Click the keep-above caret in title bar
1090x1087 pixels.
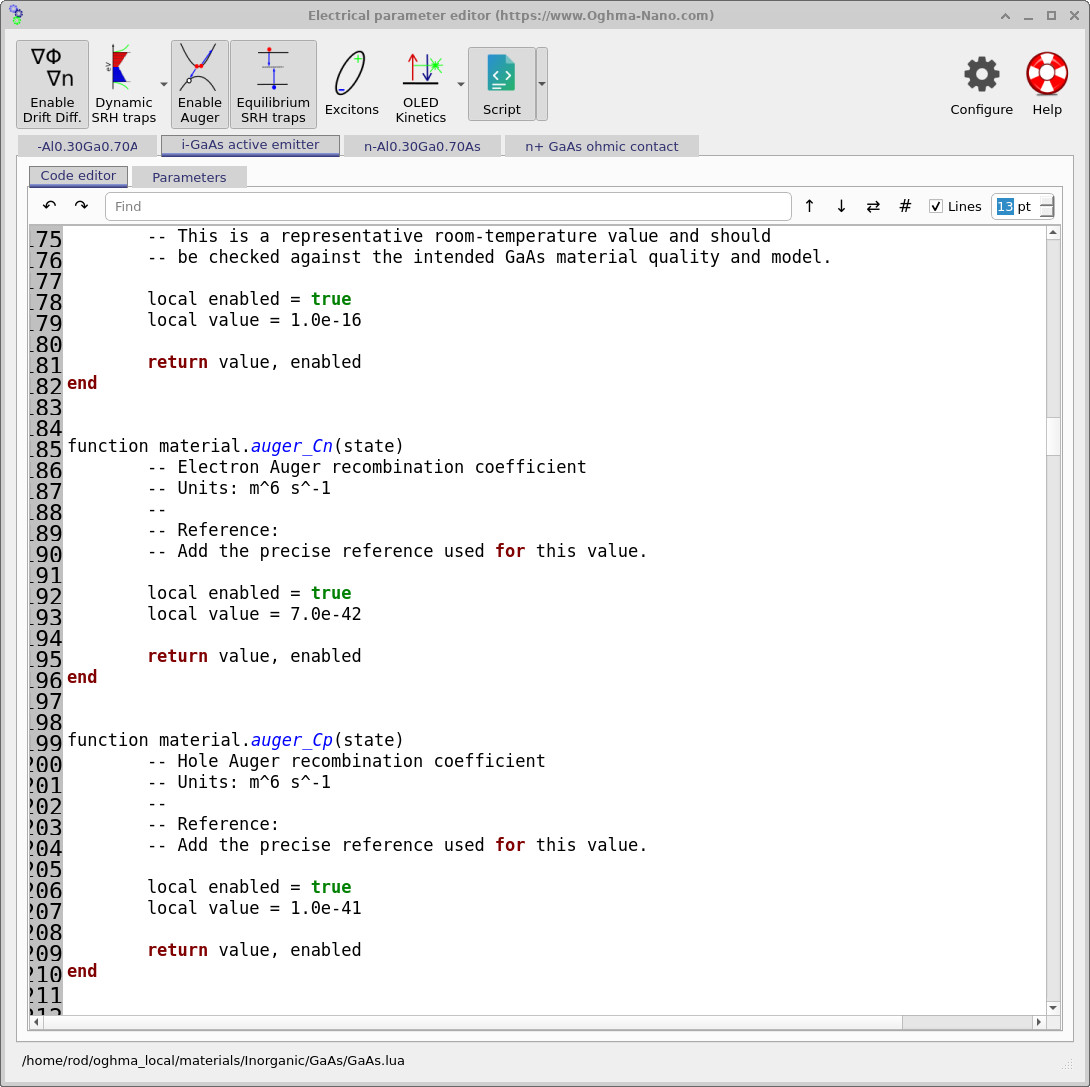pos(1005,15)
